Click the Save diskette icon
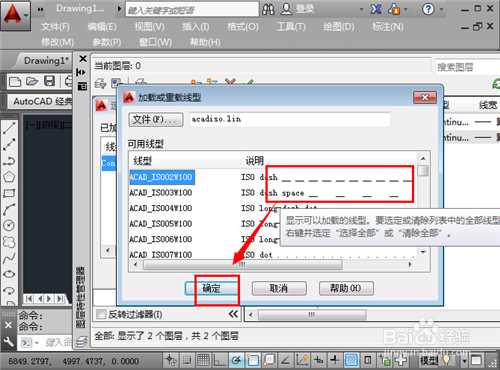500x370 pixels. [49, 81]
